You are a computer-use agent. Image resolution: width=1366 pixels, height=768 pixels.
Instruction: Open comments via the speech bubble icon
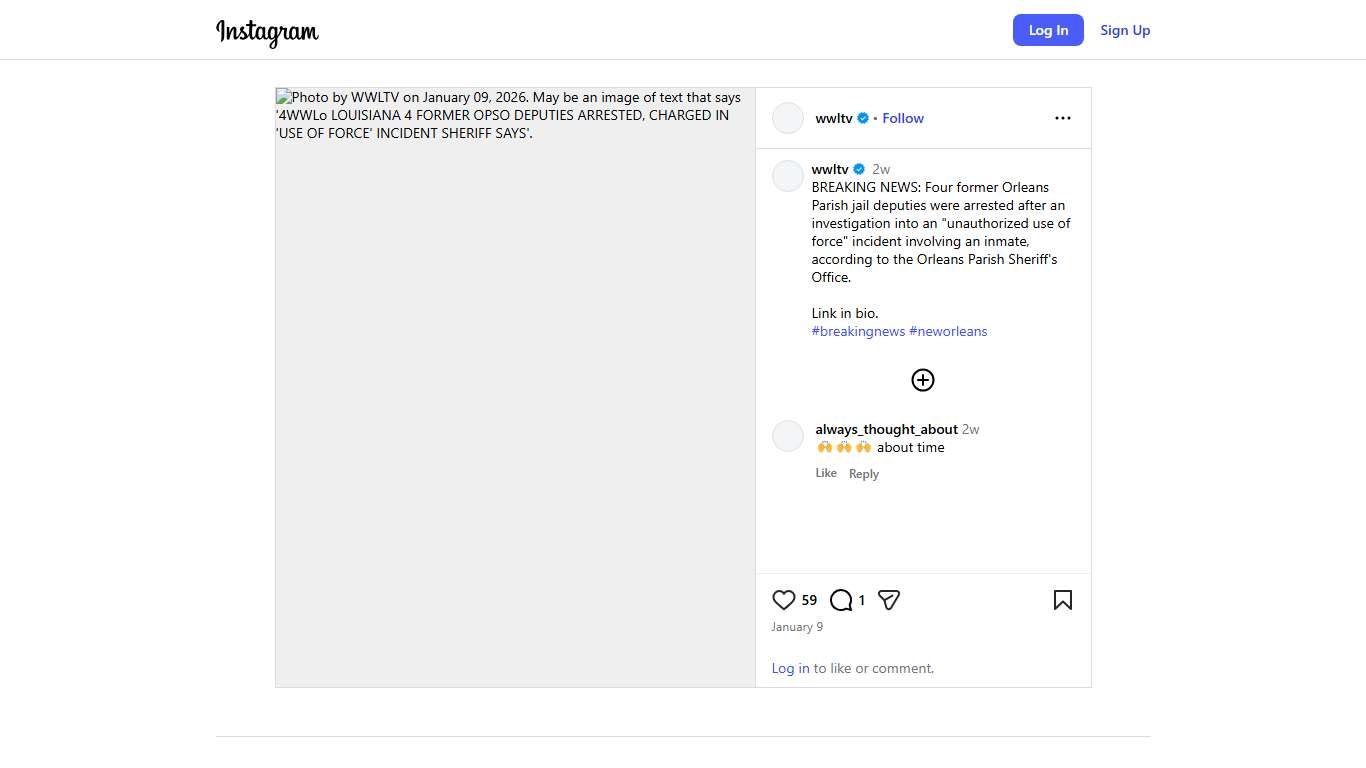pyautogui.click(x=841, y=600)
